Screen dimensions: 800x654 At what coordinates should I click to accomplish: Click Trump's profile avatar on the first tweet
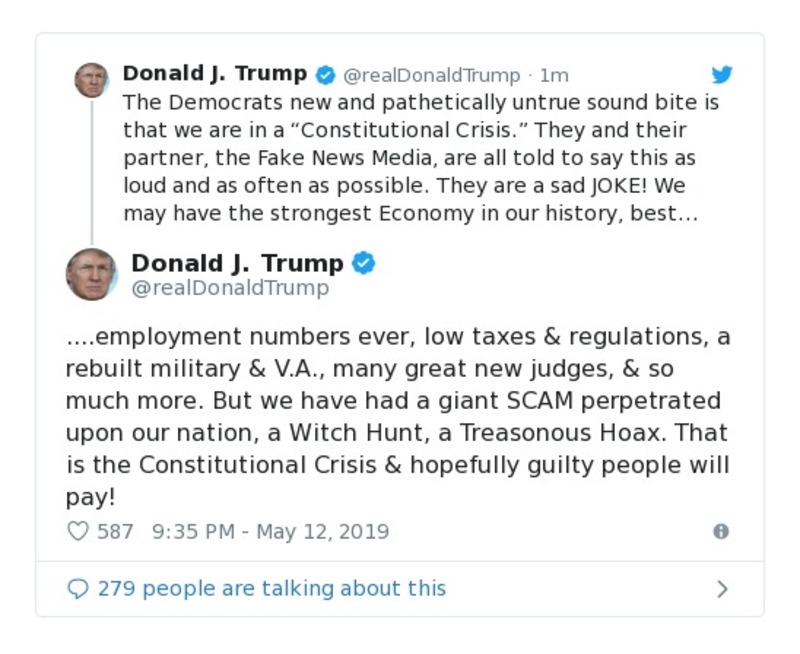91,80
